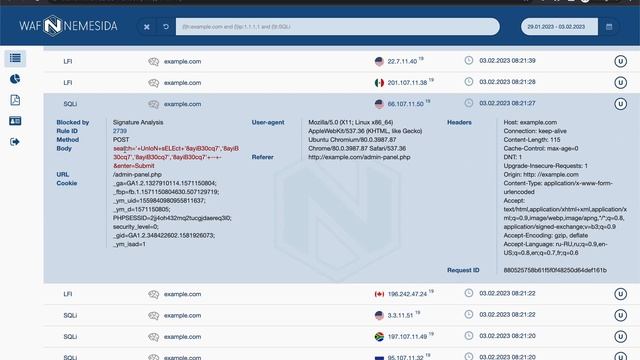The width and height of the screenshot is (640, 360).
Task: Click the Nemesida WAF logo
Action: pos(68,26)
